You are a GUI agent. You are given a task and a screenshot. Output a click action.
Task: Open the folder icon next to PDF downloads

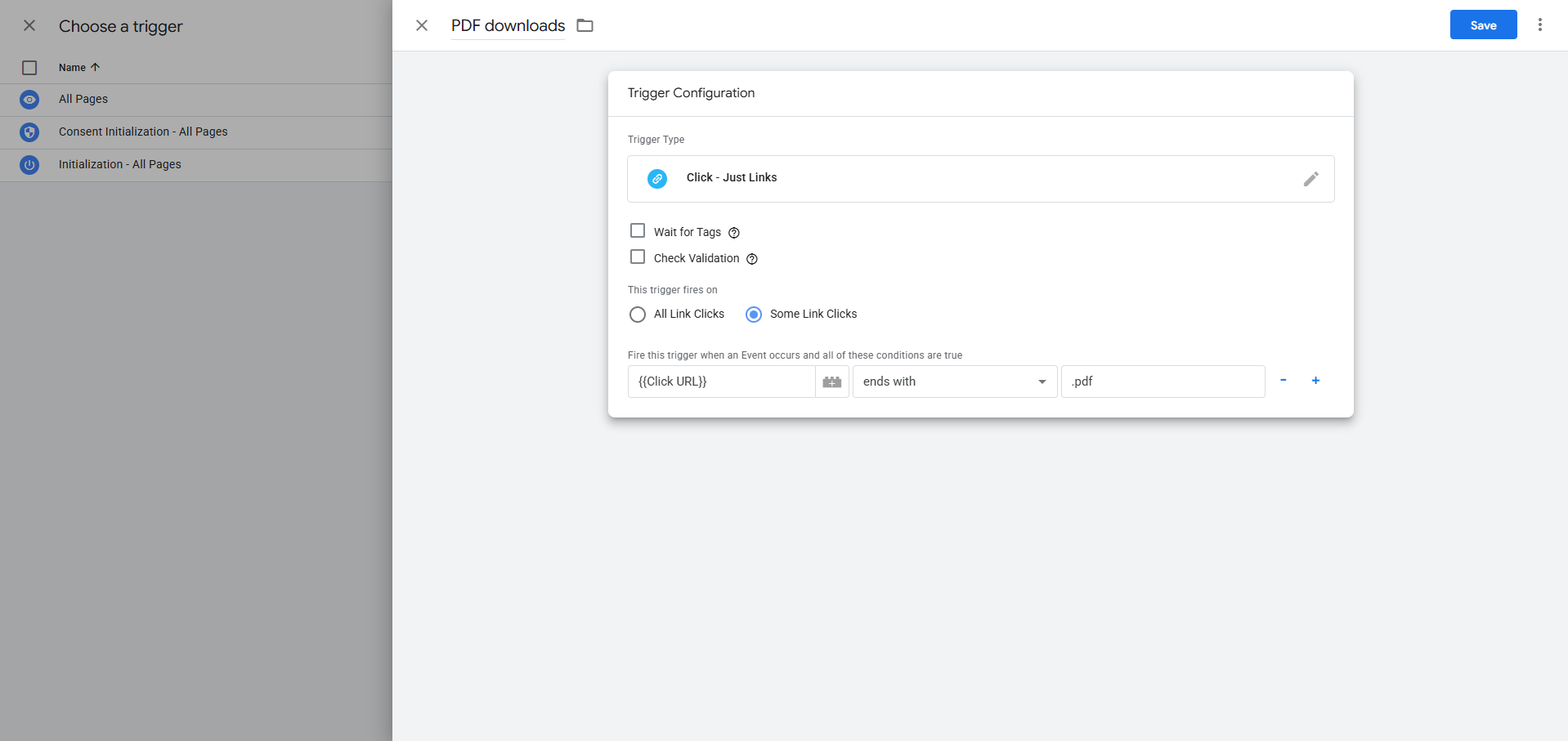585,25
